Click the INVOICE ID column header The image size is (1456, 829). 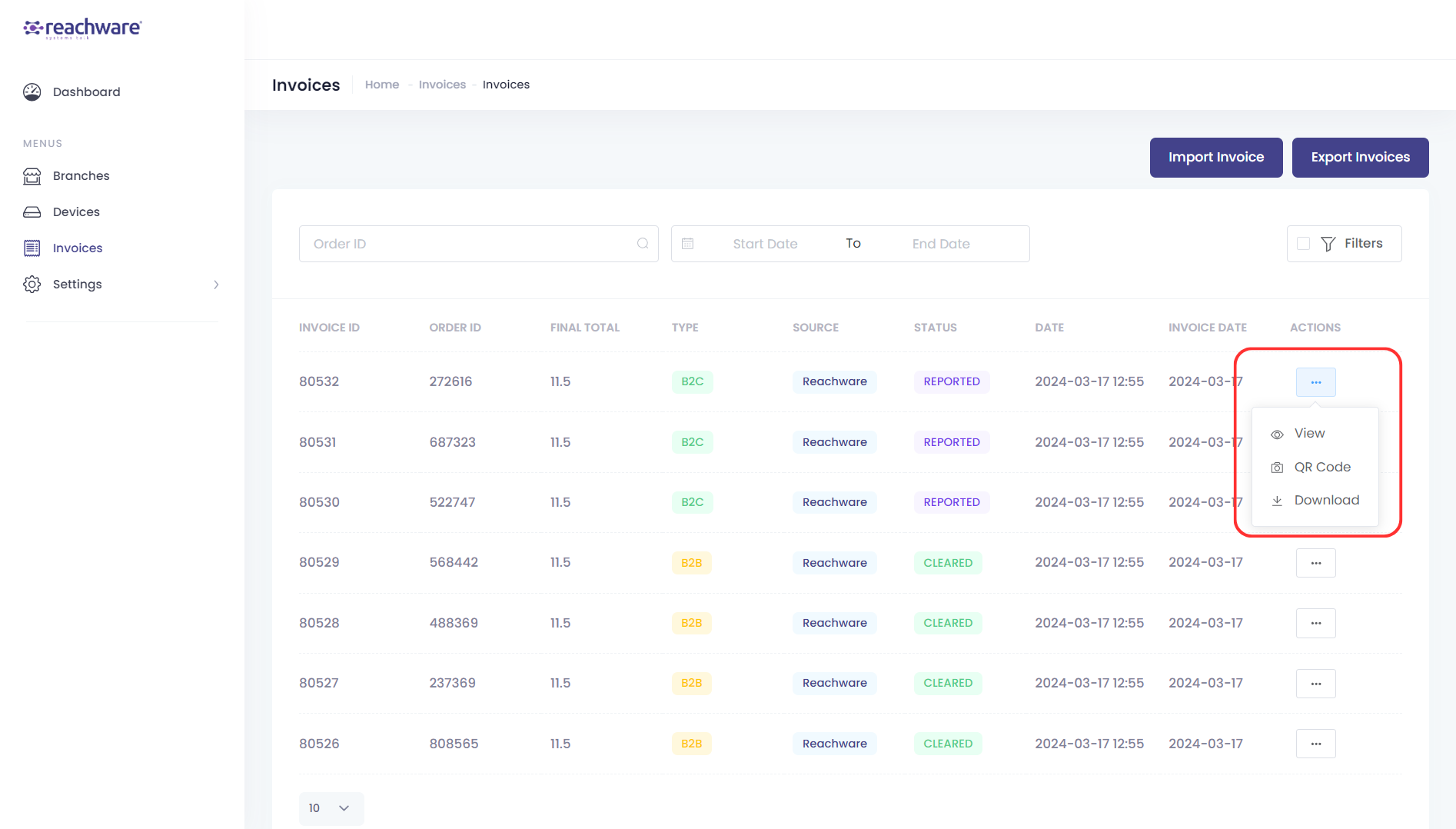329,328
